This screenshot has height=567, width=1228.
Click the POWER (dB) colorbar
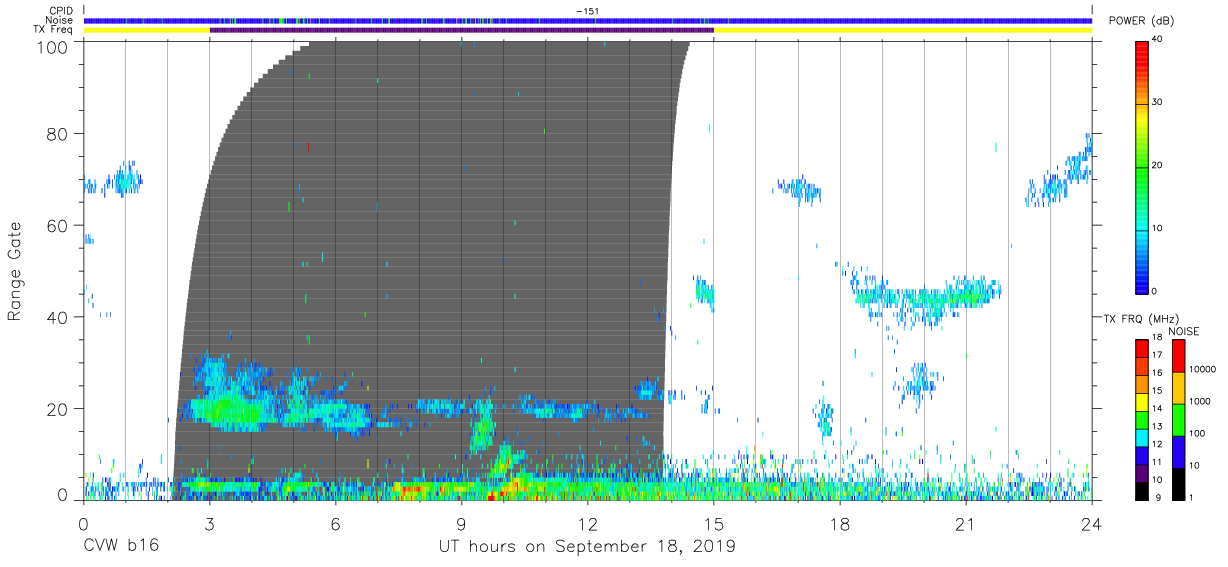(x=1142, y=166)
